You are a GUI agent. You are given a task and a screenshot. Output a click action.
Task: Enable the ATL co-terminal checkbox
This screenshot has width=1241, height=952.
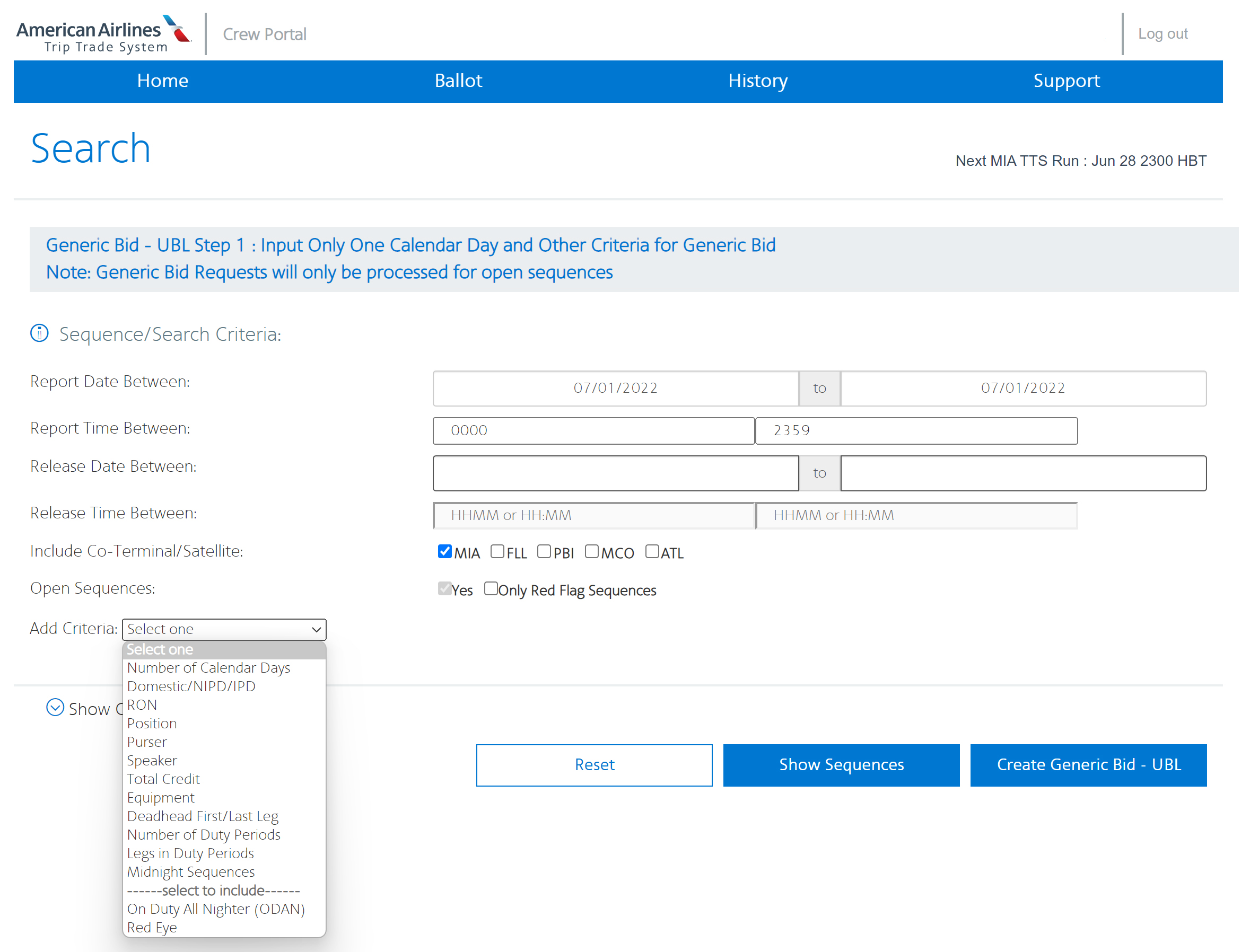pyautogui.click(x=652, y=551)
